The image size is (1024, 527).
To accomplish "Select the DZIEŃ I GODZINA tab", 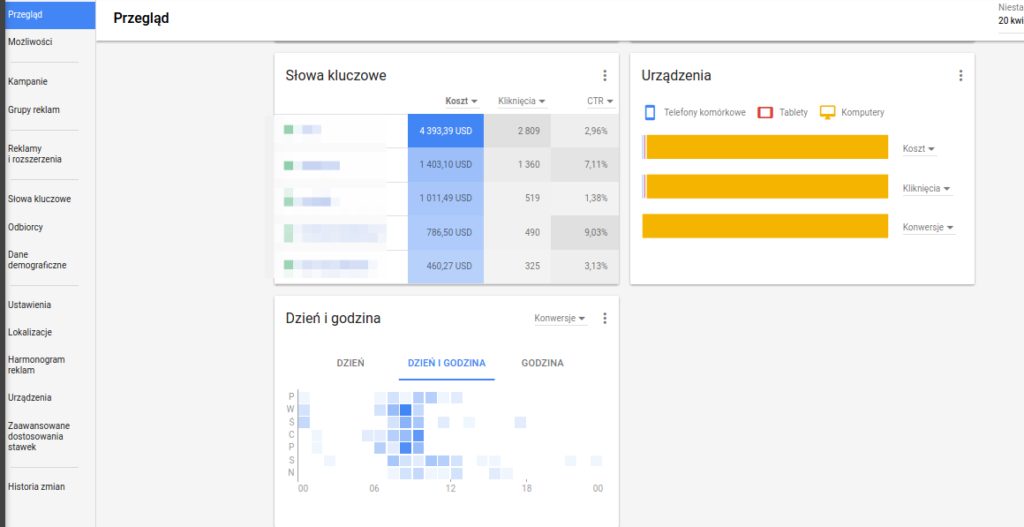I will 445,363.
